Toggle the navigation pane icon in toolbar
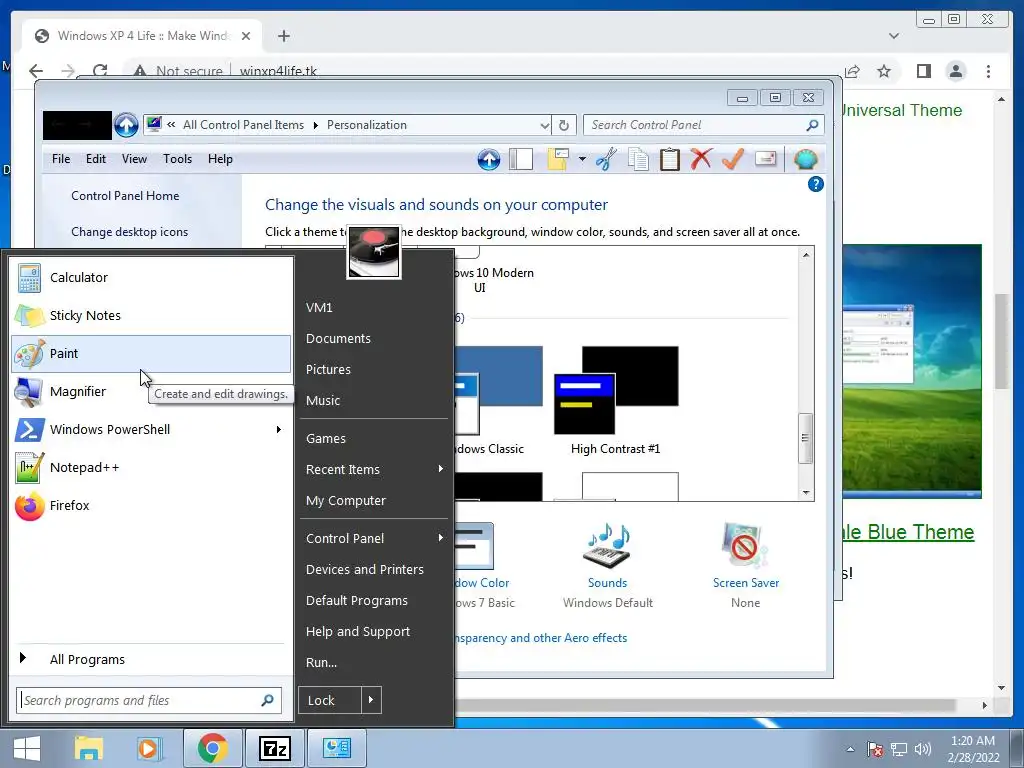The height and width of the screenshot is (768, 1024). pos(521,159)
